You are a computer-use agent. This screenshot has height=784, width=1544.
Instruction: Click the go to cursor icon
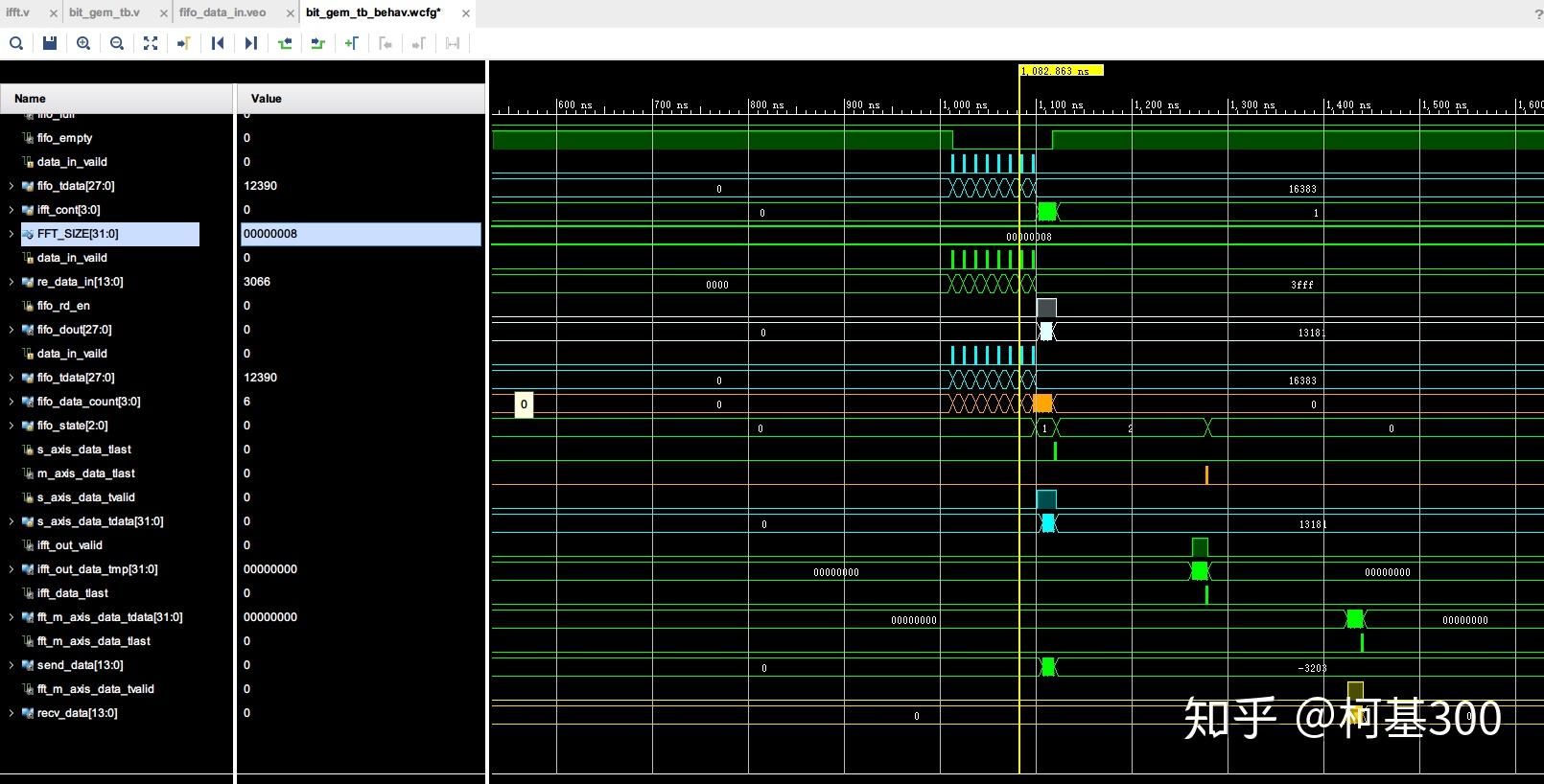[x=184, y=43]
